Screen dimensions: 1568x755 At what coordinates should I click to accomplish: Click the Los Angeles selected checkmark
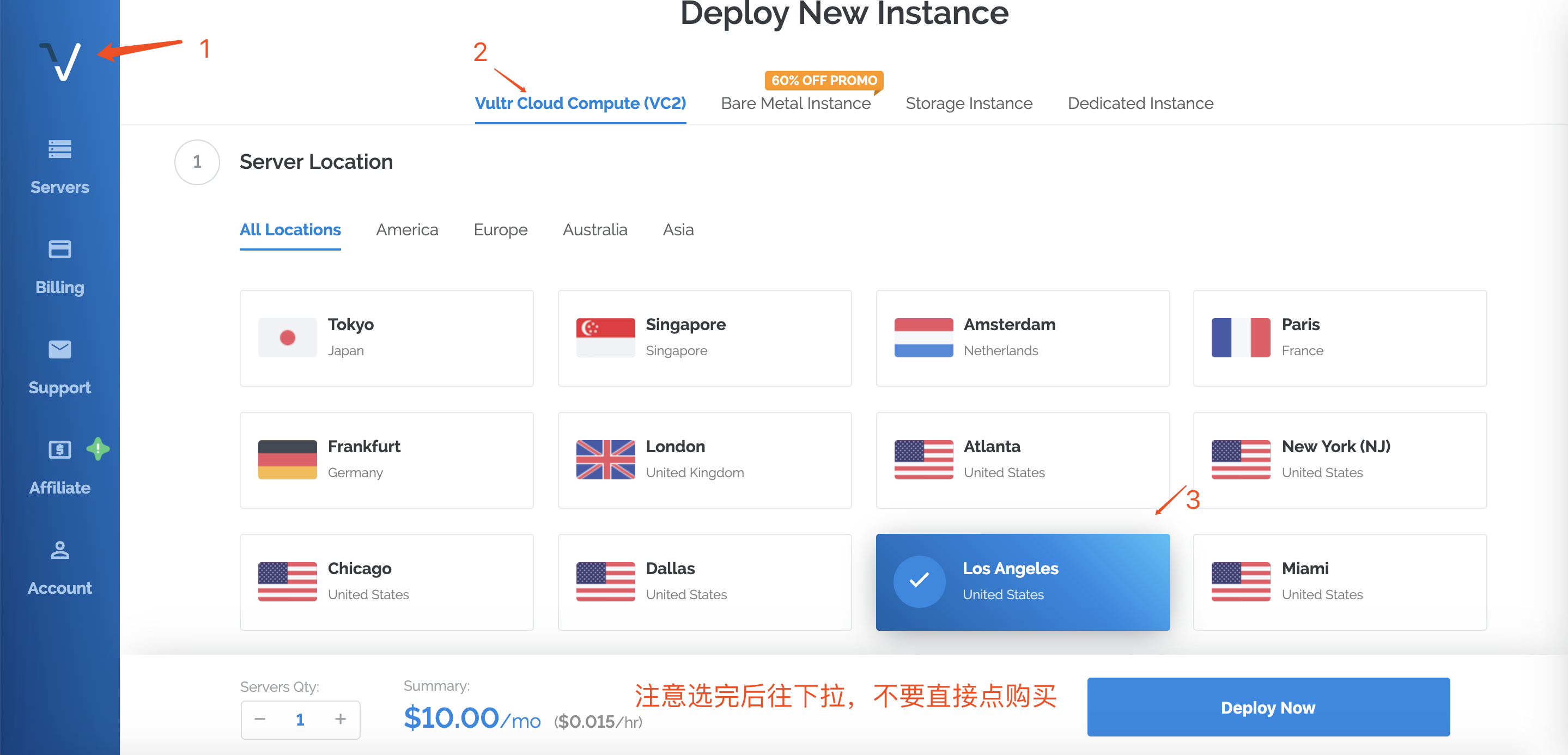pyautogui.click(x=919, y=581)
